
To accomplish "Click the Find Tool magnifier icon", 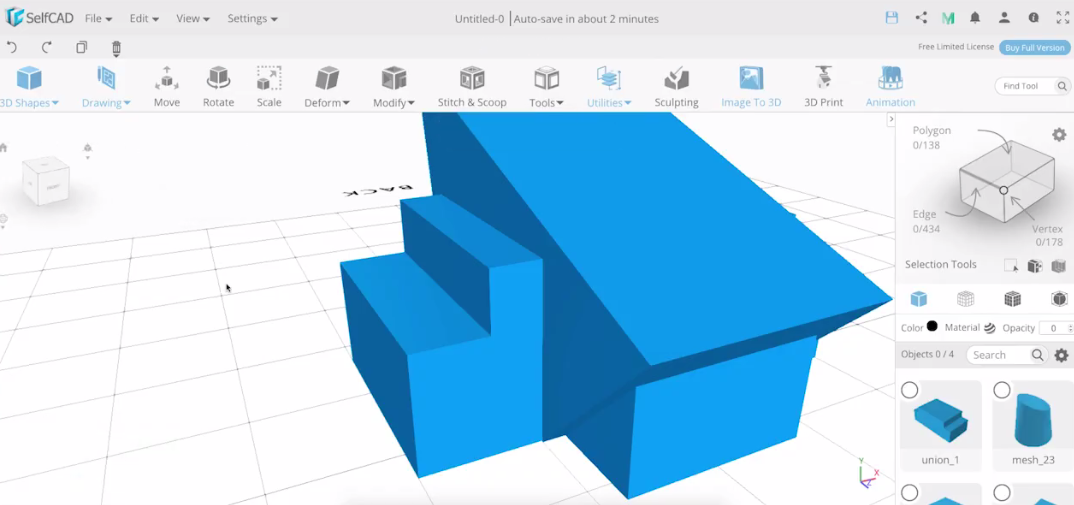I will click(1062, 86).
